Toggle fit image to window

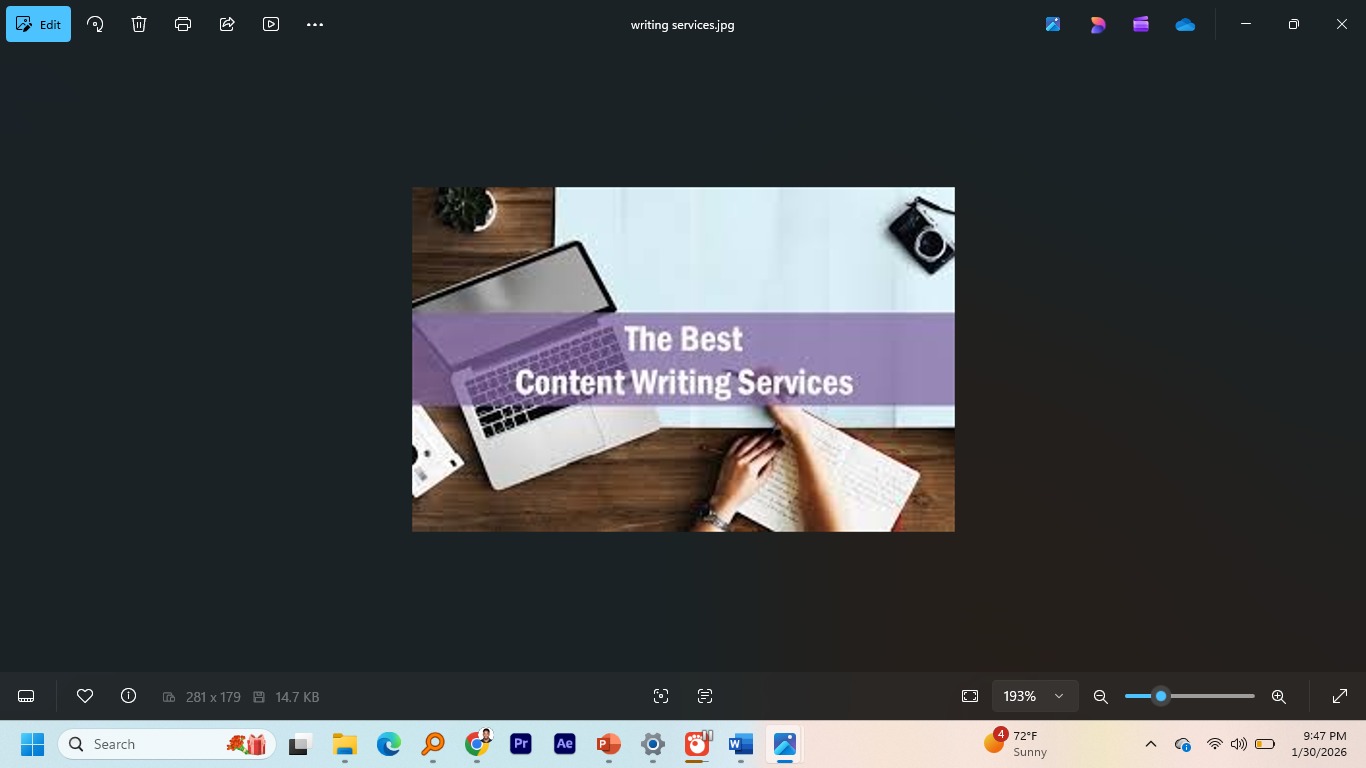coord(970,695)
